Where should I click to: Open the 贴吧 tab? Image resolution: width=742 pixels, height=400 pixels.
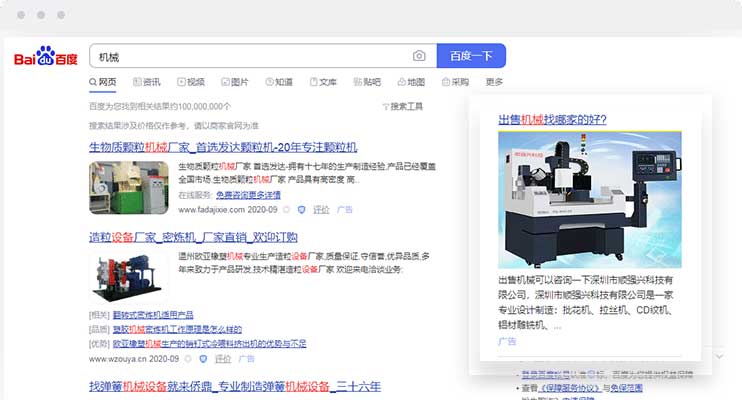point(367,82)
